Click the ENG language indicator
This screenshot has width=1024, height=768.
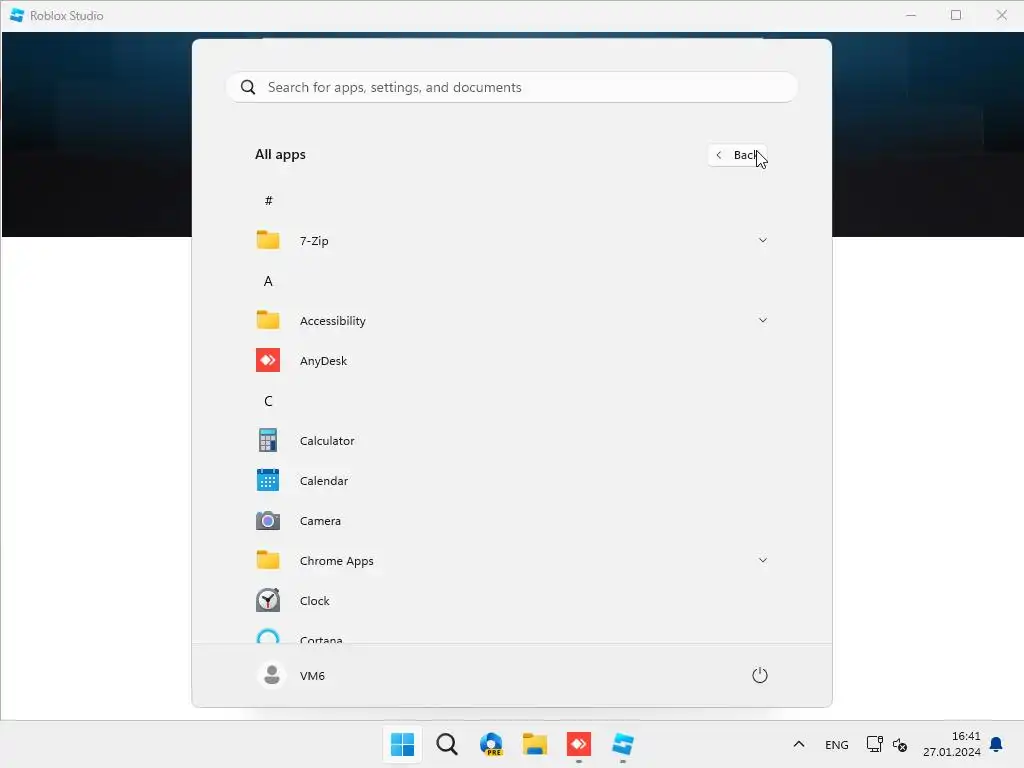837,744
